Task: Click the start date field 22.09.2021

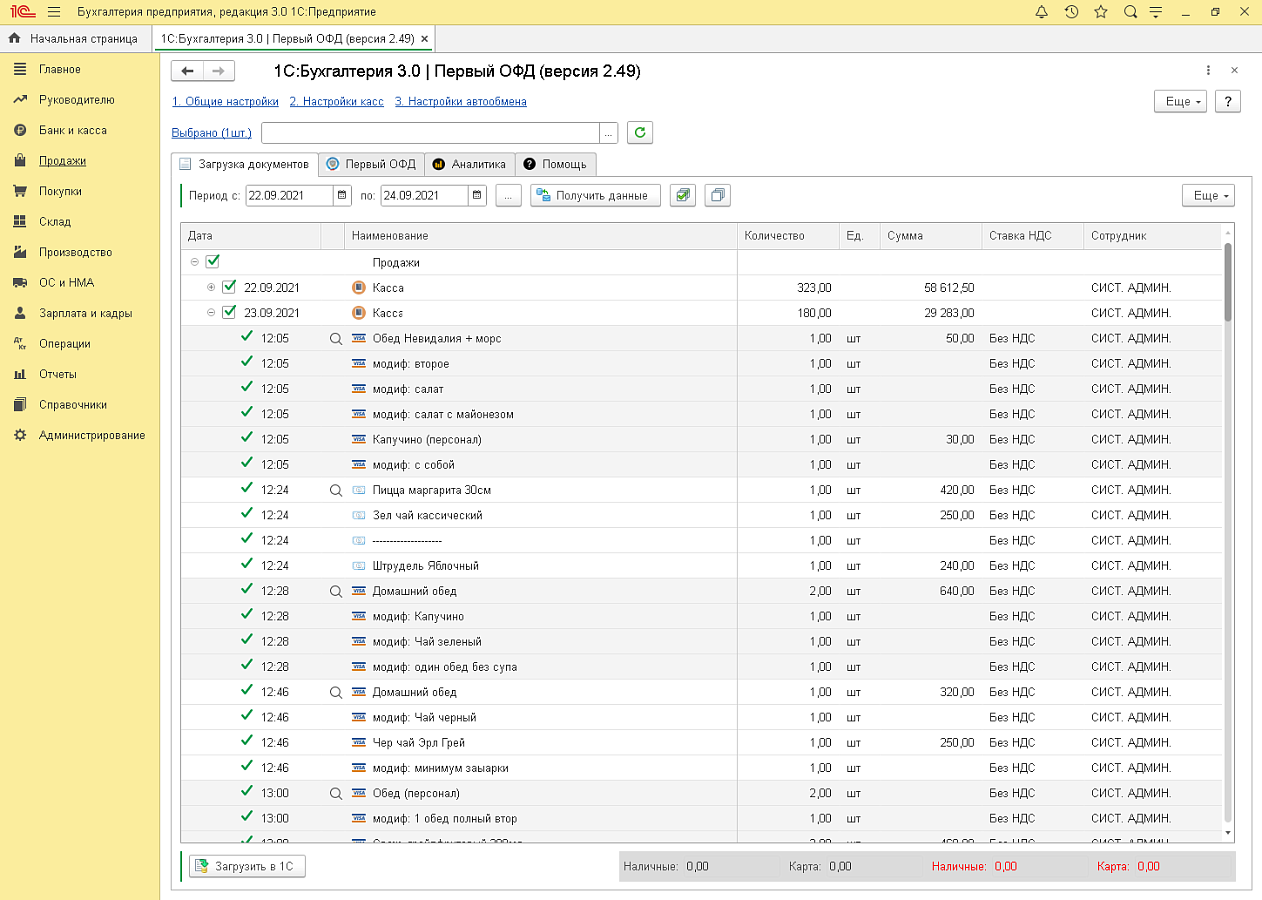Action: (x=289, y=196)
